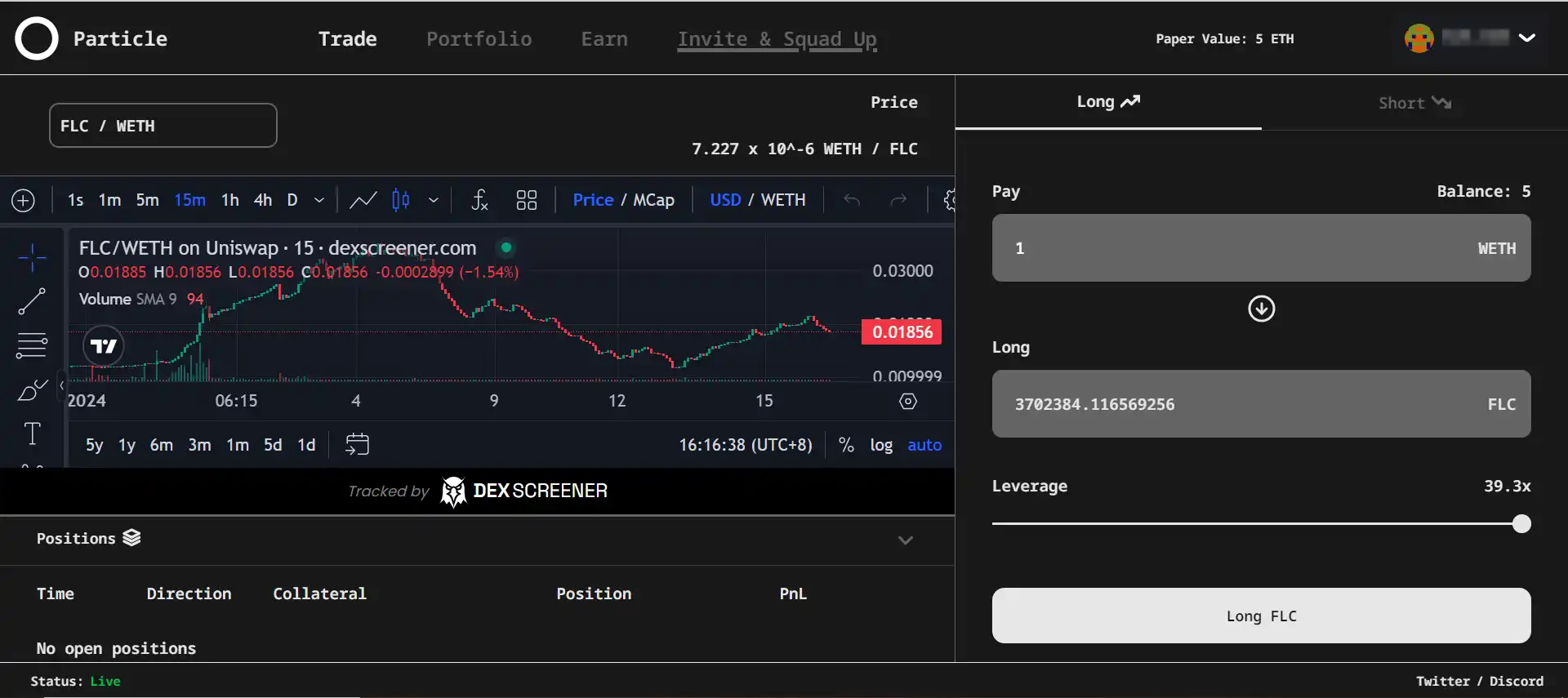Select the brush drawing tool

pyautogui.click(x=32, y=390)
